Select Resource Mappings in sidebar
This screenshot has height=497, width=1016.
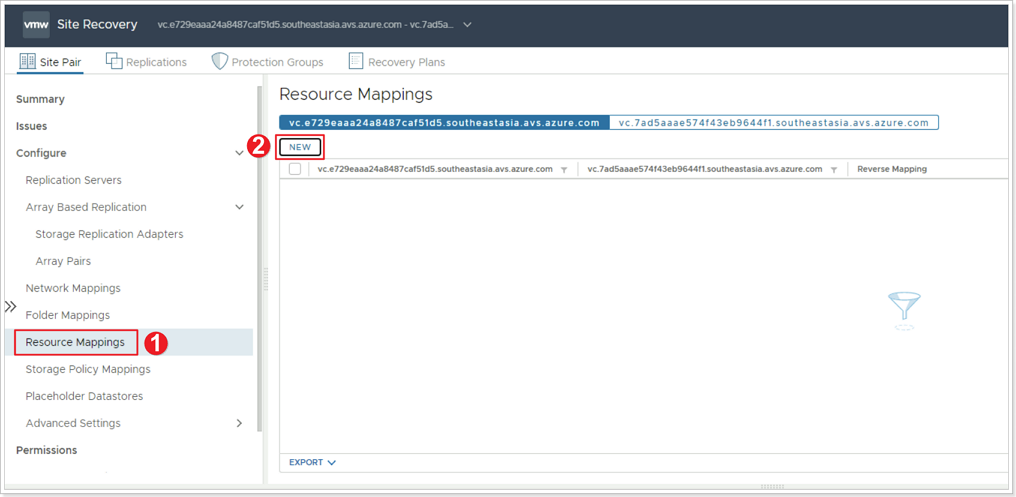click(x=75, y=342)
